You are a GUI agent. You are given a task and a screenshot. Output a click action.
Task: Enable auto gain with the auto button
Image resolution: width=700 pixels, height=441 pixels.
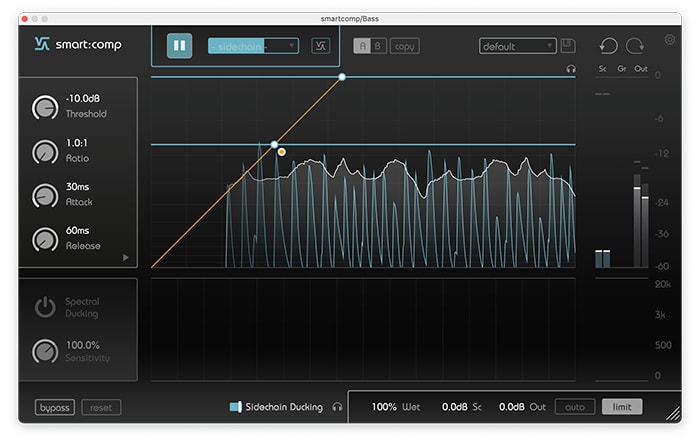pos(575,407)
